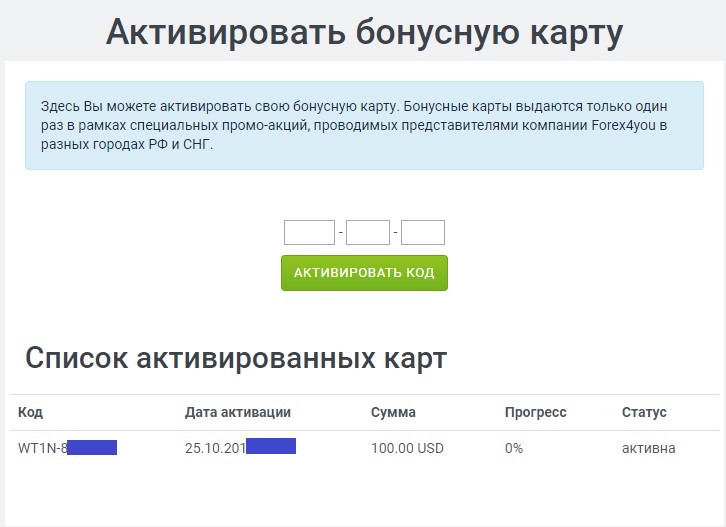The width and height of the screenshot is (726, 527).
Task: Click the 0% progress value
Action: point(514,448)
